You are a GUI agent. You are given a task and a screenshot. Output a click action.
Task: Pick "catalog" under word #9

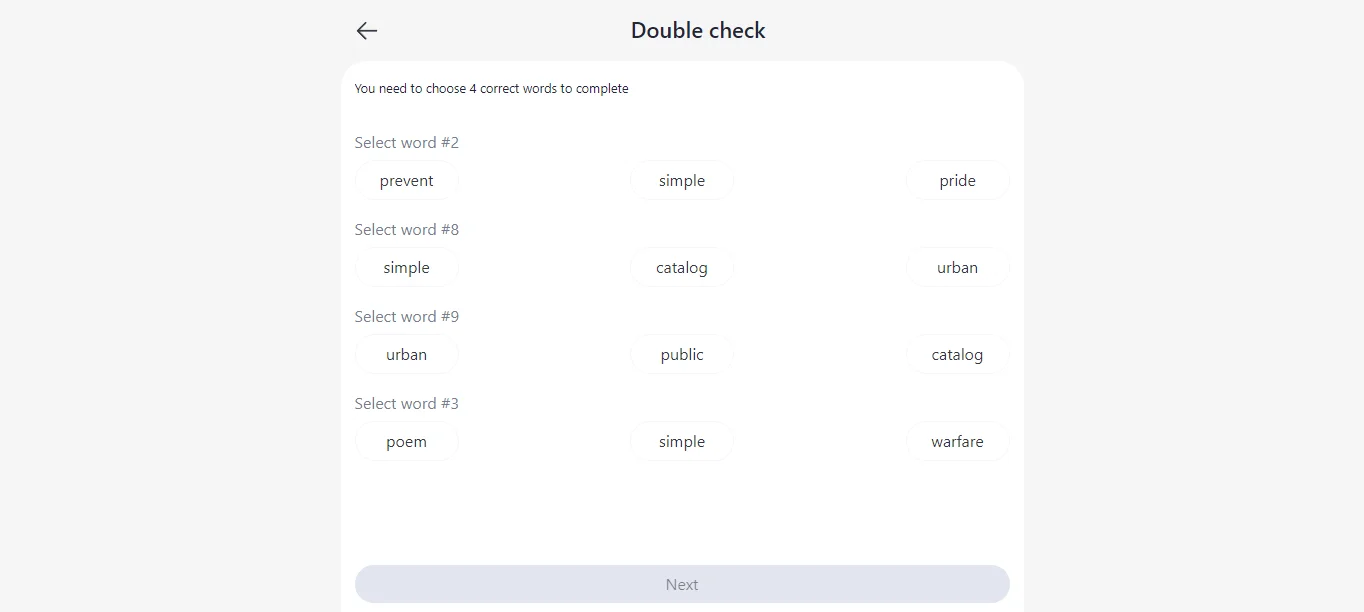coord(957,355)
